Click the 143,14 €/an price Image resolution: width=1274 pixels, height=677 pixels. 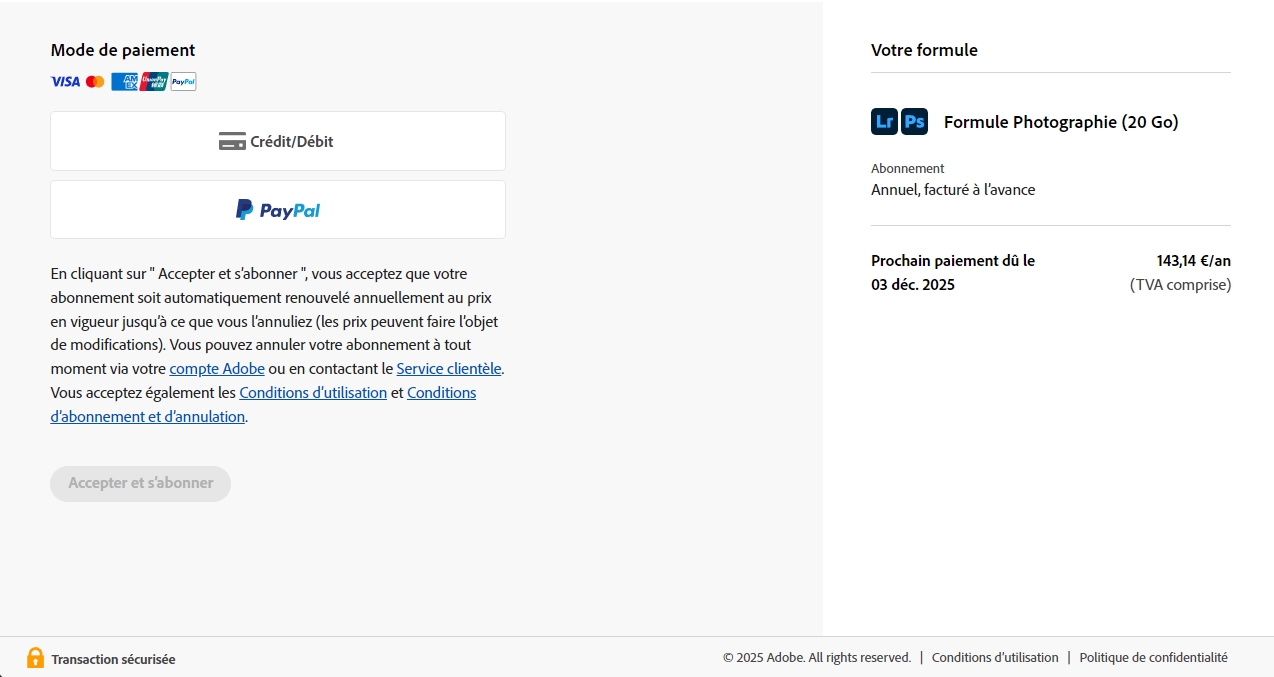coord(1193,261)
